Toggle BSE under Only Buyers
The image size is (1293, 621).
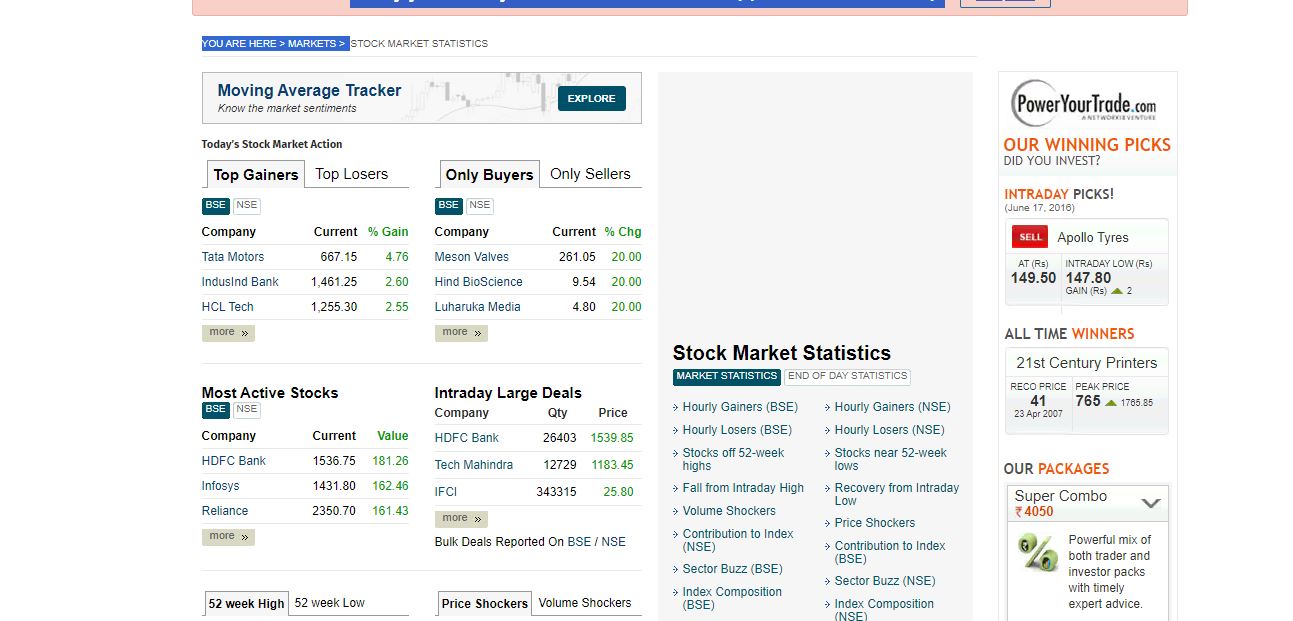click(x=448, y=205)
